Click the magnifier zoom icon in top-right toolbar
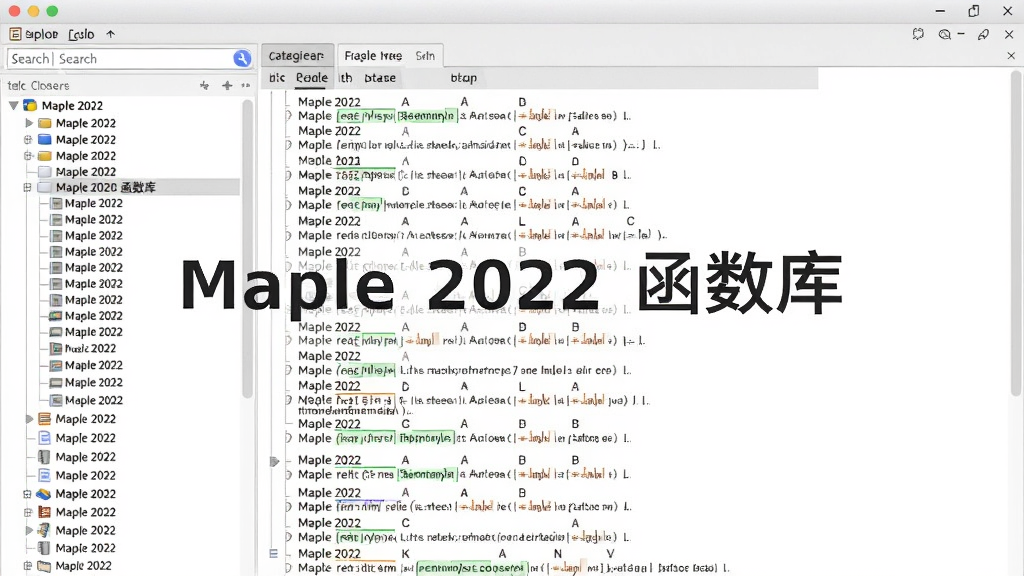The image size is (1024, 576). [x=944, y=34]
